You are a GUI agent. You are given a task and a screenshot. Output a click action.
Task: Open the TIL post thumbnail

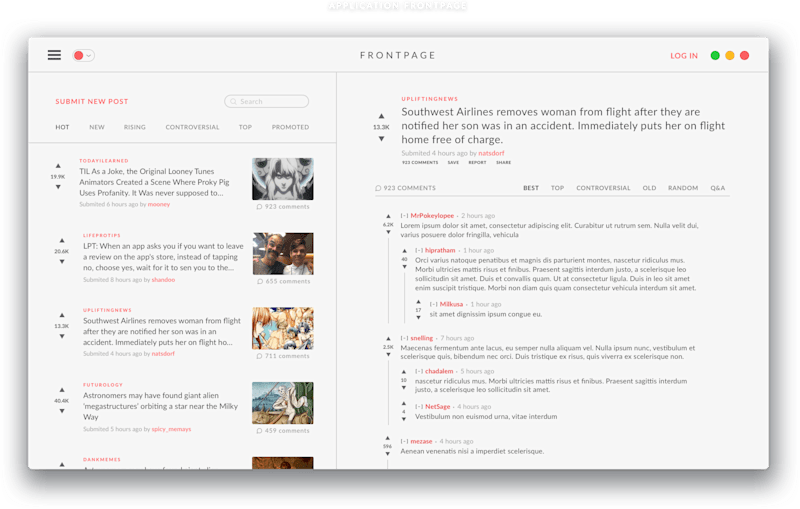coord(283,179)
